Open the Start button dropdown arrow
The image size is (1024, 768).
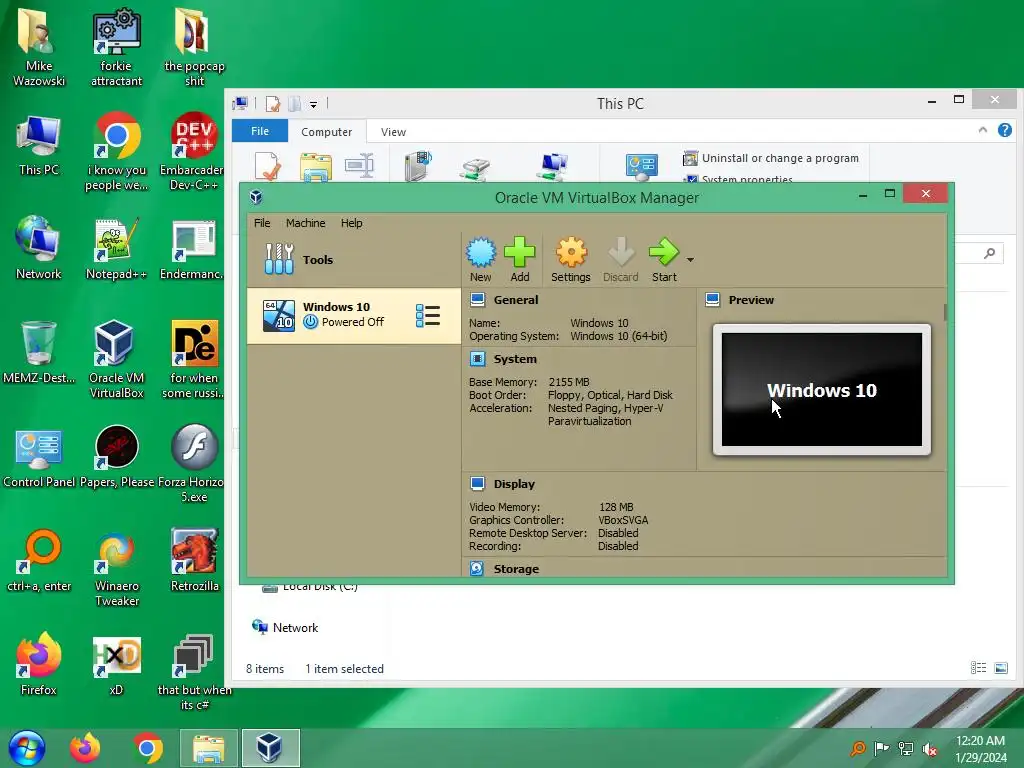coord(690,260)
